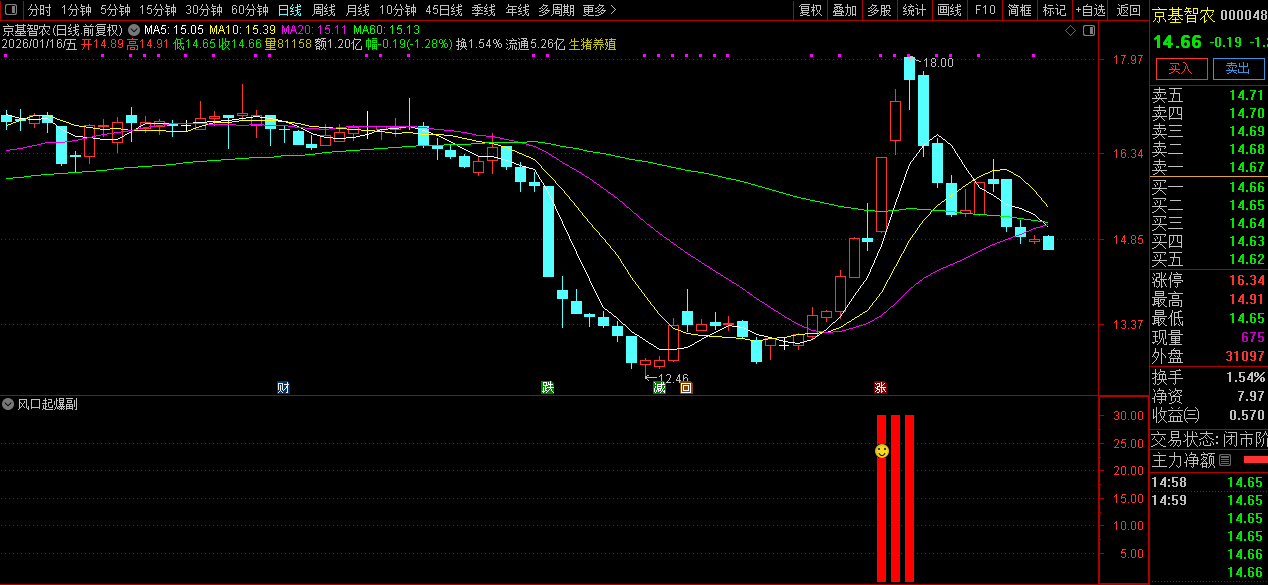Image resolution: width=1268 pixels, height=585 pixels.
Task: Switch to 分时 intraday view
Action: (39, 10)
